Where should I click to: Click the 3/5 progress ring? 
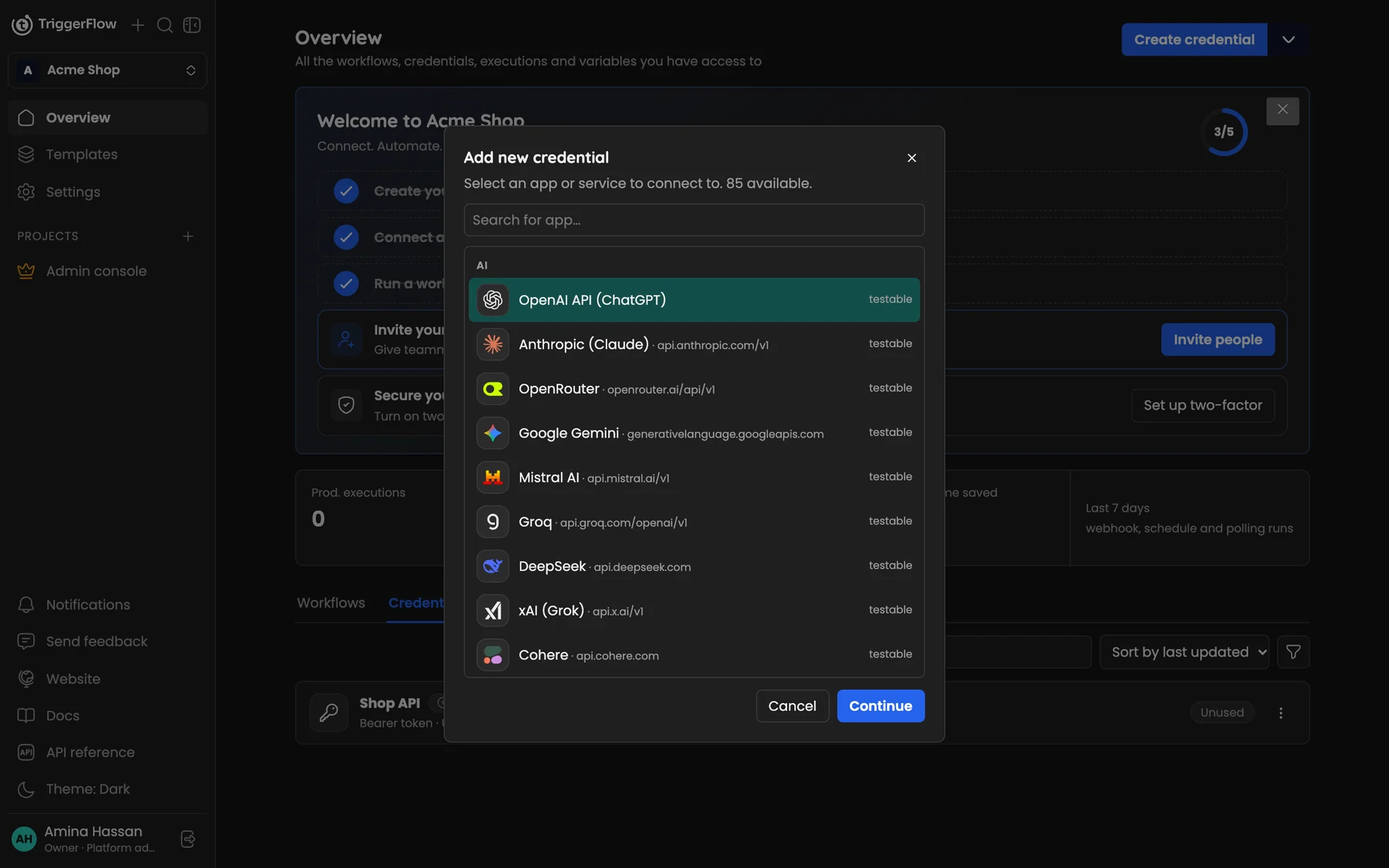1224,132
